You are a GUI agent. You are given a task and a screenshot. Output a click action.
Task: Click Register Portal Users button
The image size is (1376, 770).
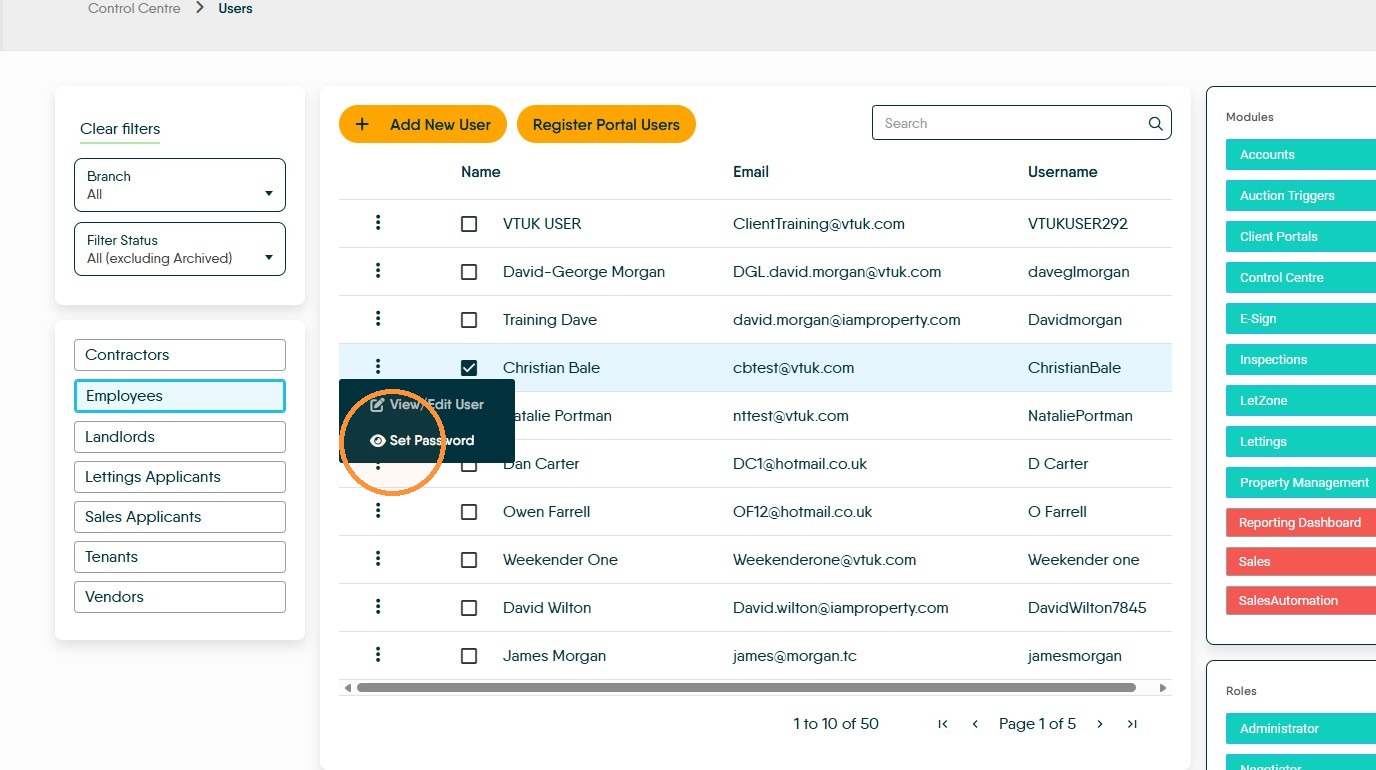pos(606,124)
